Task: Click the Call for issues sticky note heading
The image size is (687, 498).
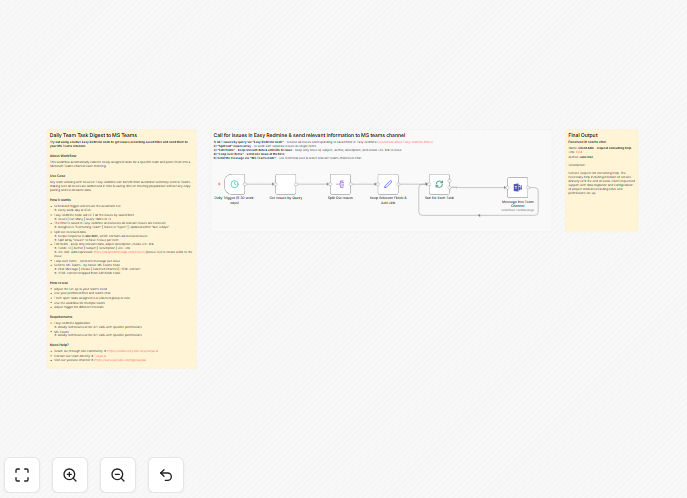Action: pos(309,135)
